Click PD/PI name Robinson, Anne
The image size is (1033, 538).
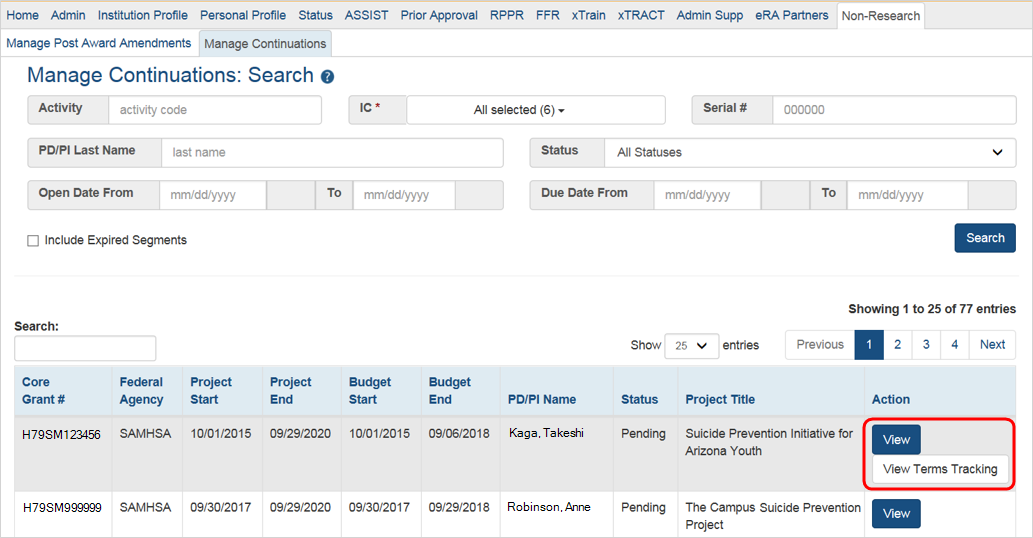pos(549,507)
